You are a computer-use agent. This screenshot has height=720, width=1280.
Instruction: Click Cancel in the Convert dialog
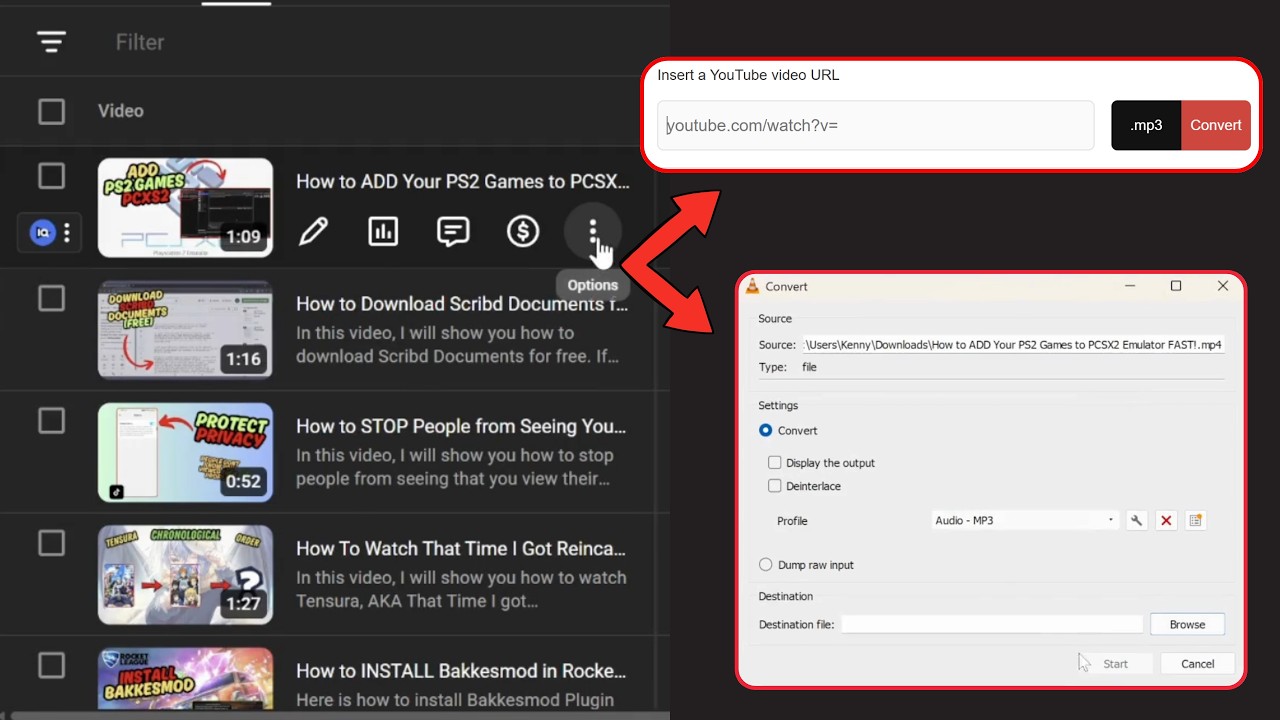pyautogui.click(x=1197, y=664)
